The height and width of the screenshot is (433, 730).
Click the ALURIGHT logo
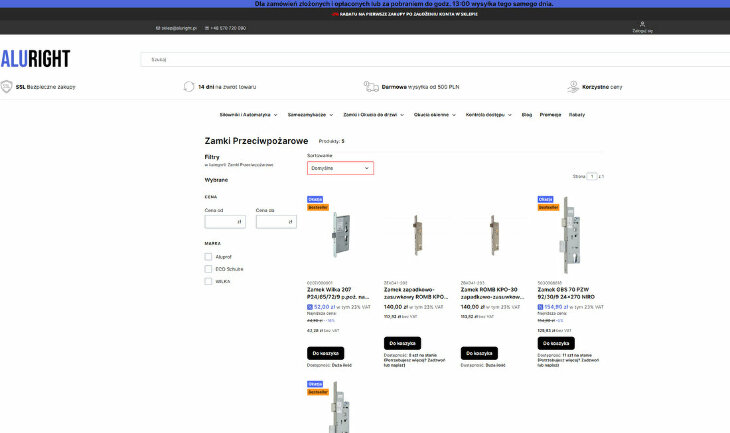[x=35, y=59]
